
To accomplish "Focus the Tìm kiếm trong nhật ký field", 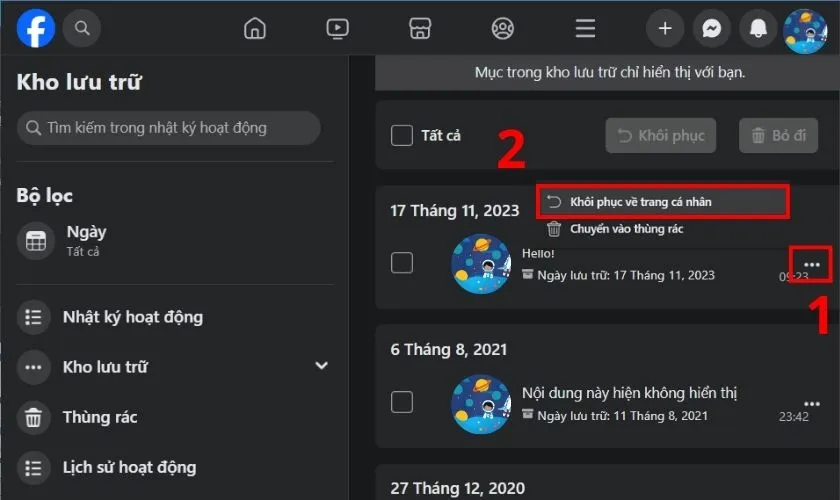I will point(169,128).
